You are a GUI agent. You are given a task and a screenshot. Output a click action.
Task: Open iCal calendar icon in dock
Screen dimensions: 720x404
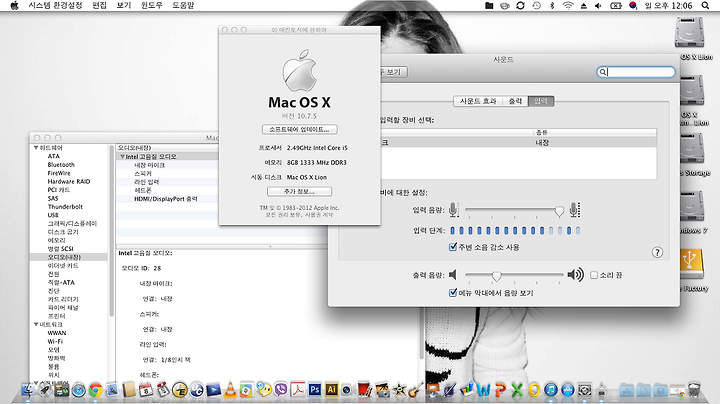pos(146,390)
